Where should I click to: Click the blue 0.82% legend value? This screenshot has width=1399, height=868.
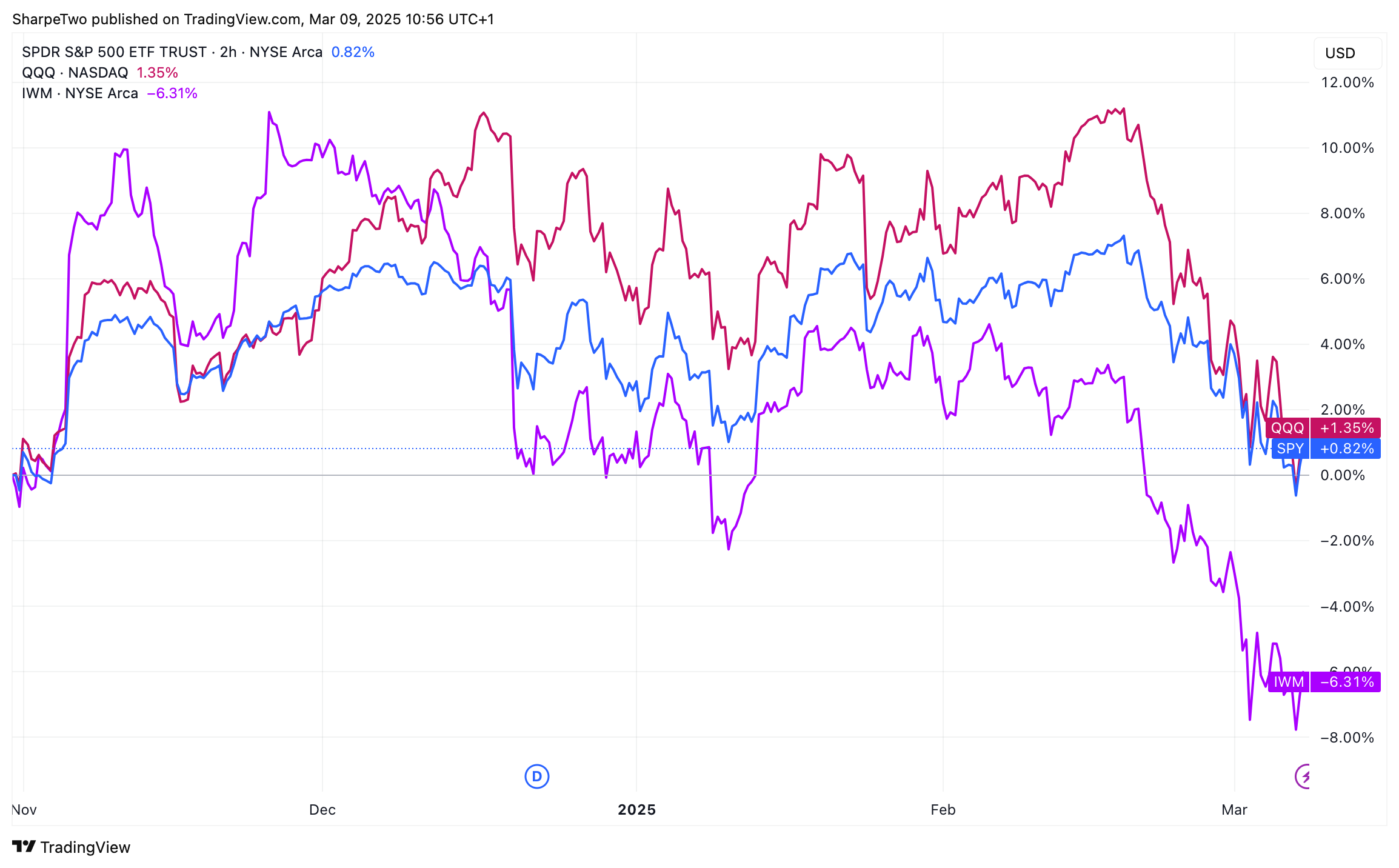[x=353, y=52]
